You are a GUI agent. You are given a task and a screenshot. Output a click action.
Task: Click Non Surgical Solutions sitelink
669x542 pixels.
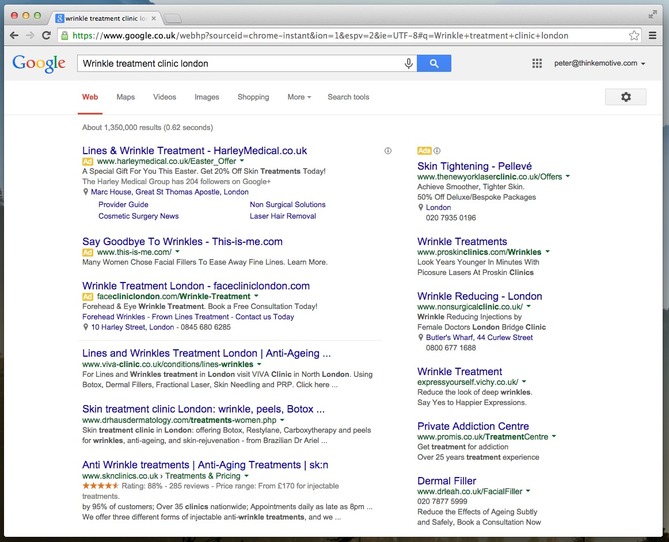click(x=288, y=204)
